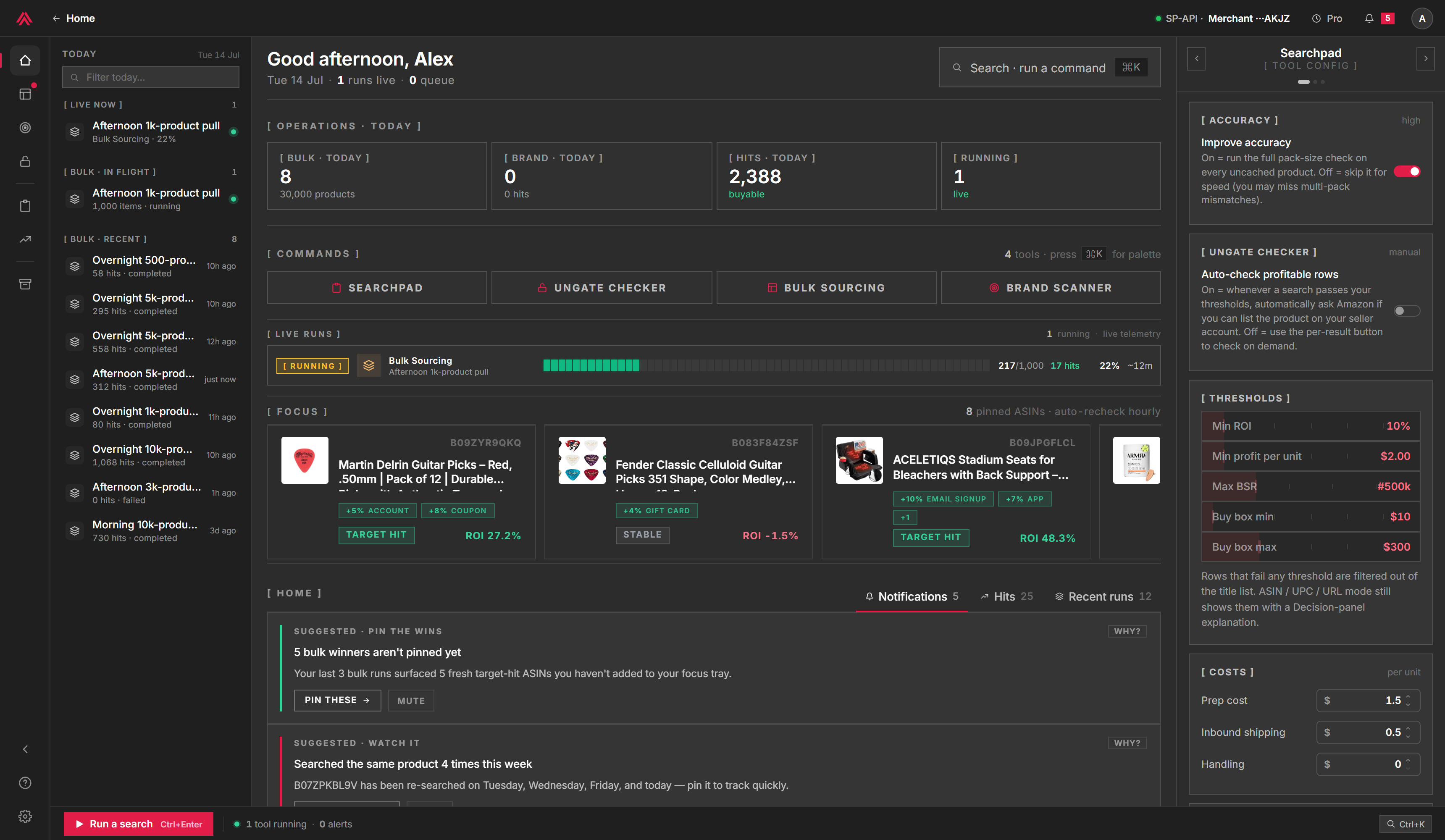Open the settings gear icon
This screenshot has width=1445, height=840.
pyautogui.click(x=25, y=816)
